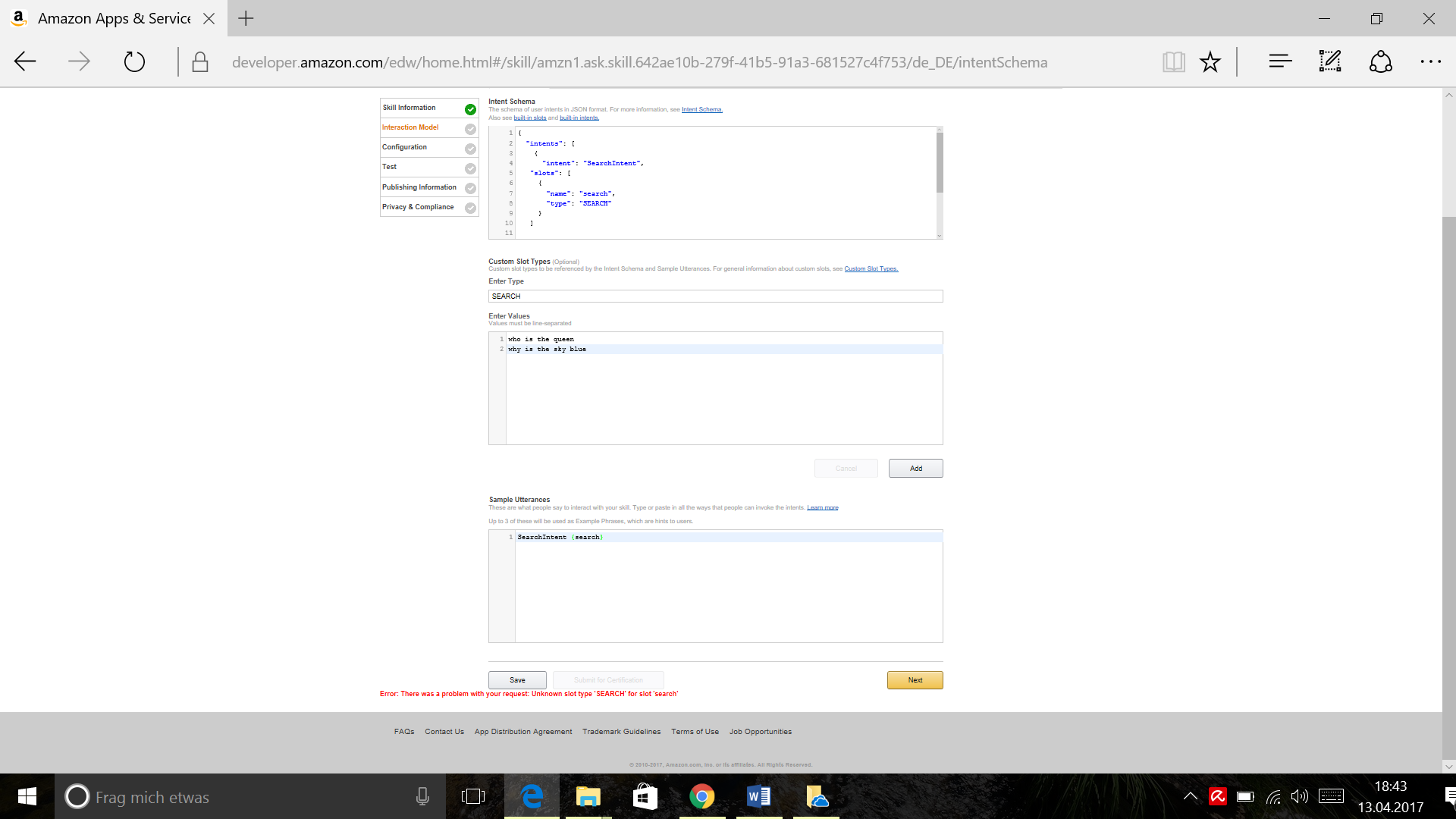
Task: Click the Share icon in toolbar
Action: (1380, 61)
